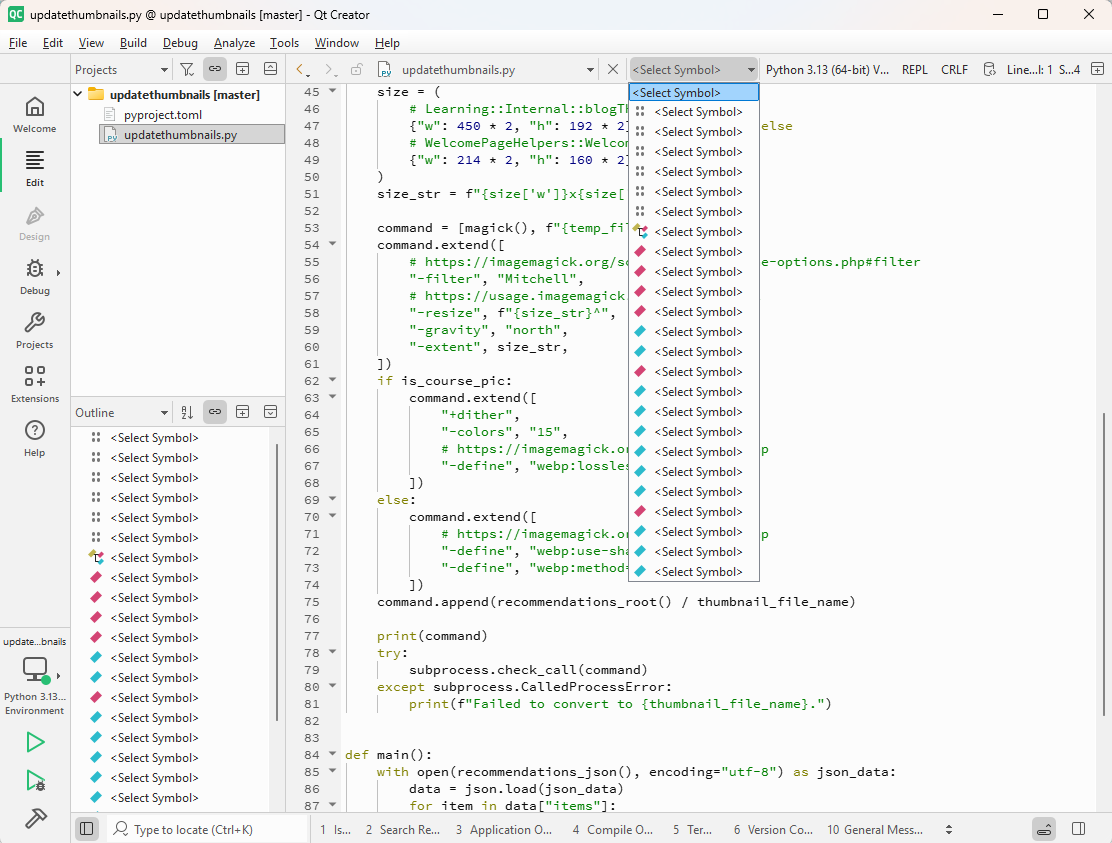Click the green Run button

click(35, 742)
